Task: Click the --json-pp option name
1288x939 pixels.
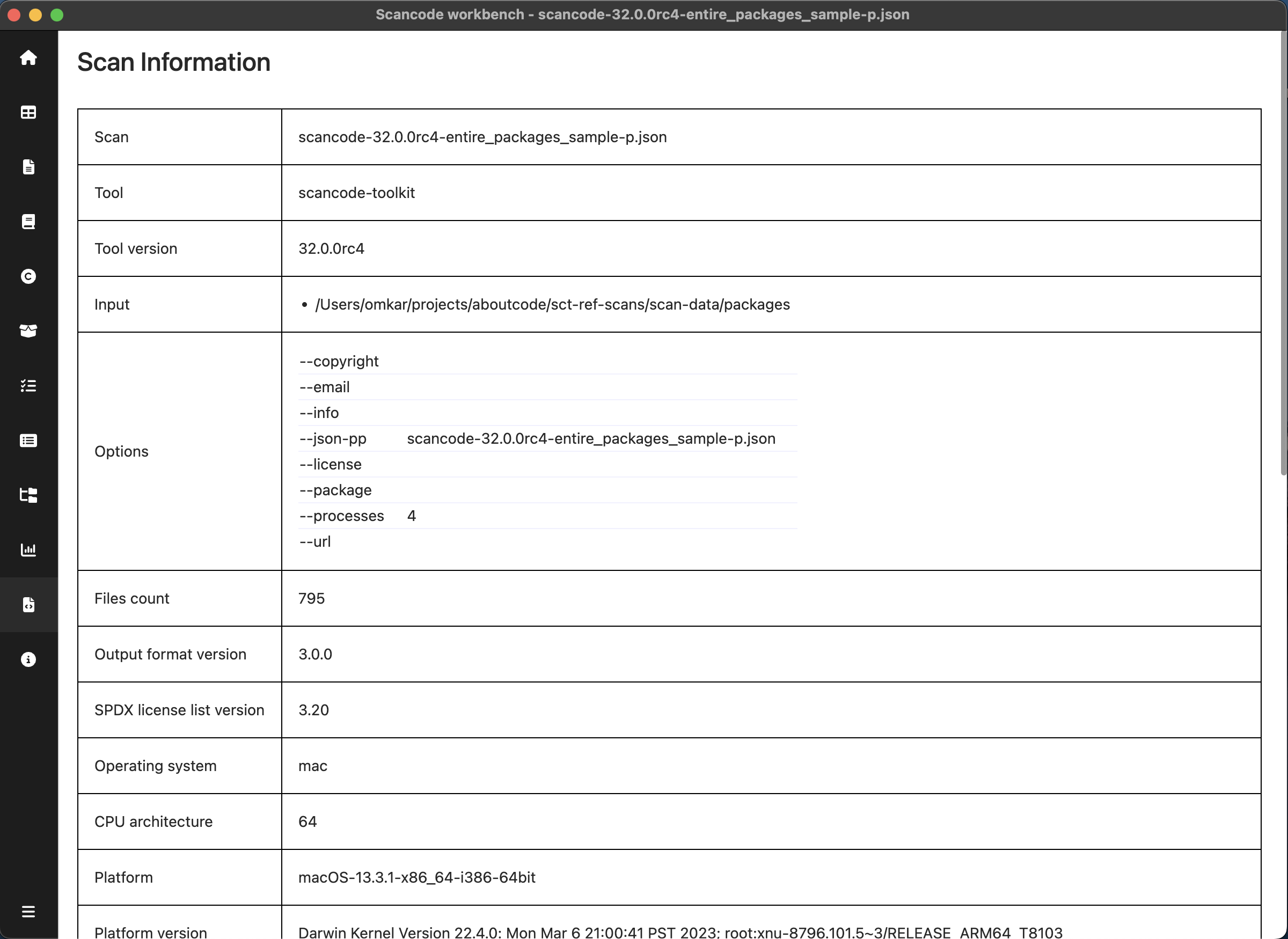Action: pyautogui.click(x=333, y=439)
